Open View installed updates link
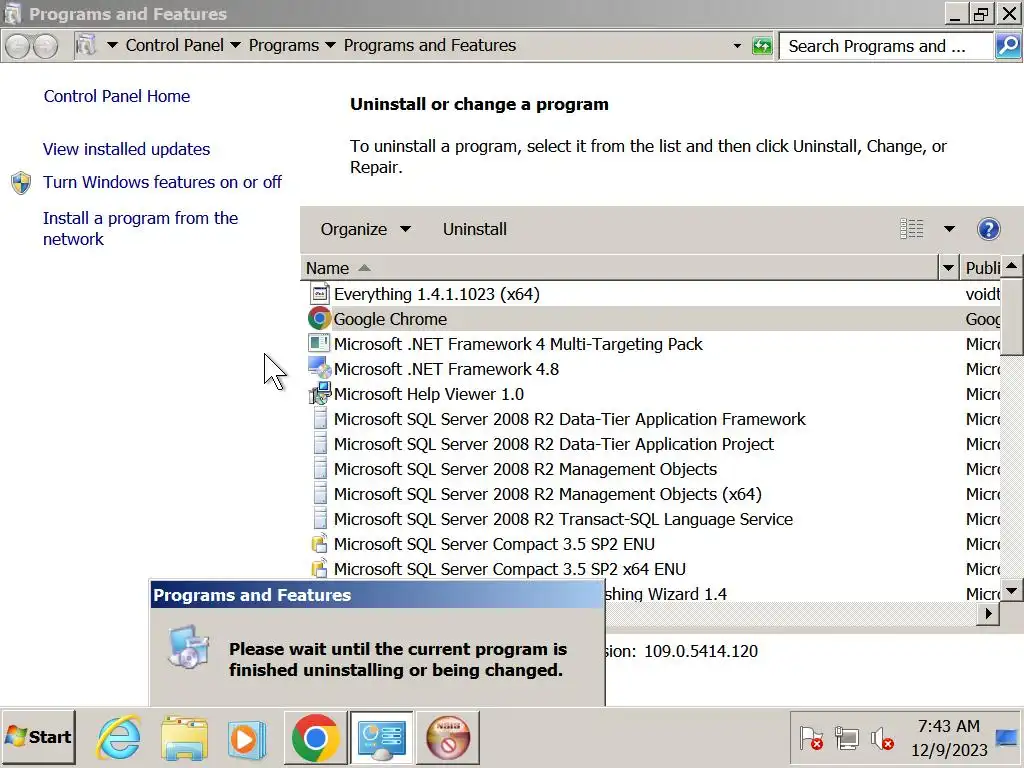 tap(127, 149)
